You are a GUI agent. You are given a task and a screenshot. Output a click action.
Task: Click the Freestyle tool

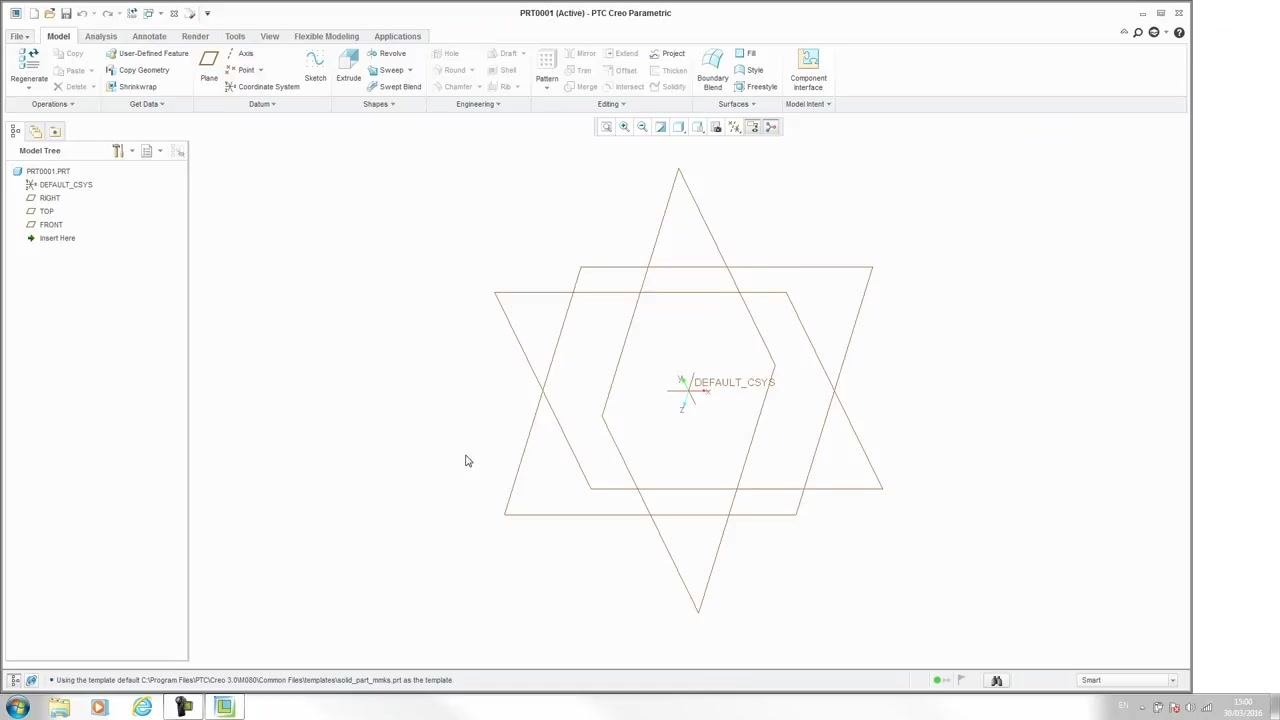point(756,87)
